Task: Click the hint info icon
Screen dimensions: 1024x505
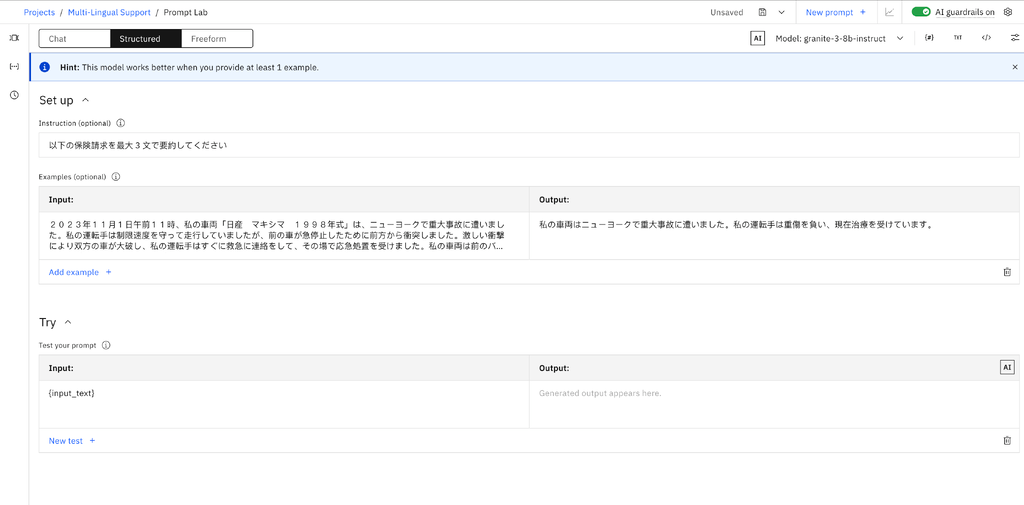Action: pyautogui.click(x=45, y=67)
